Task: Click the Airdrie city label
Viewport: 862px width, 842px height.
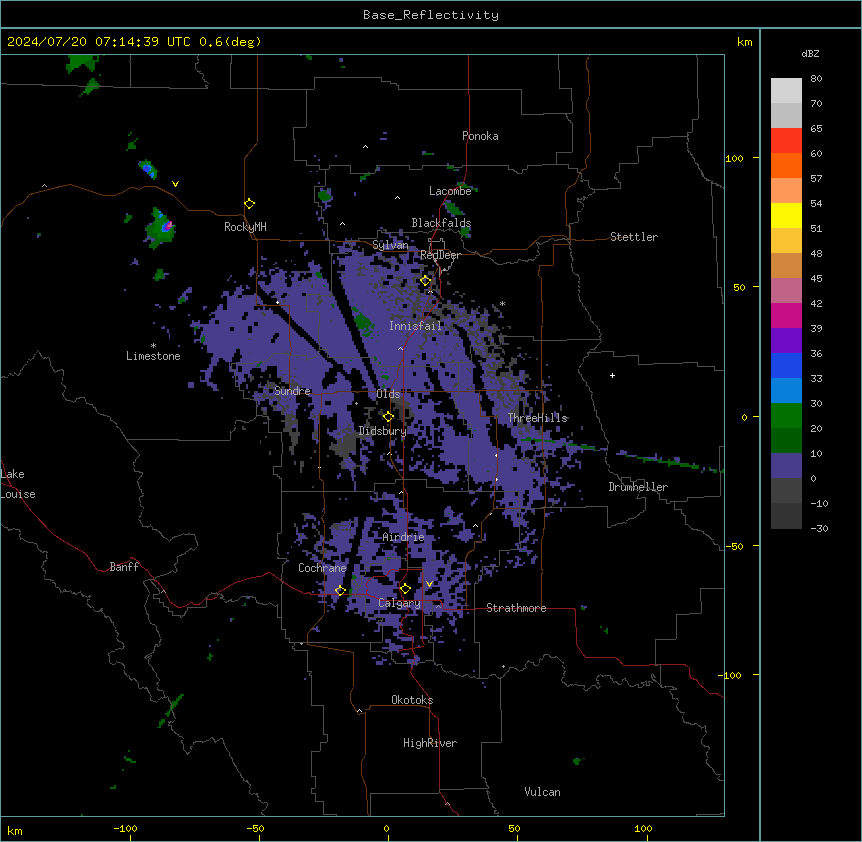Action: 404,537
